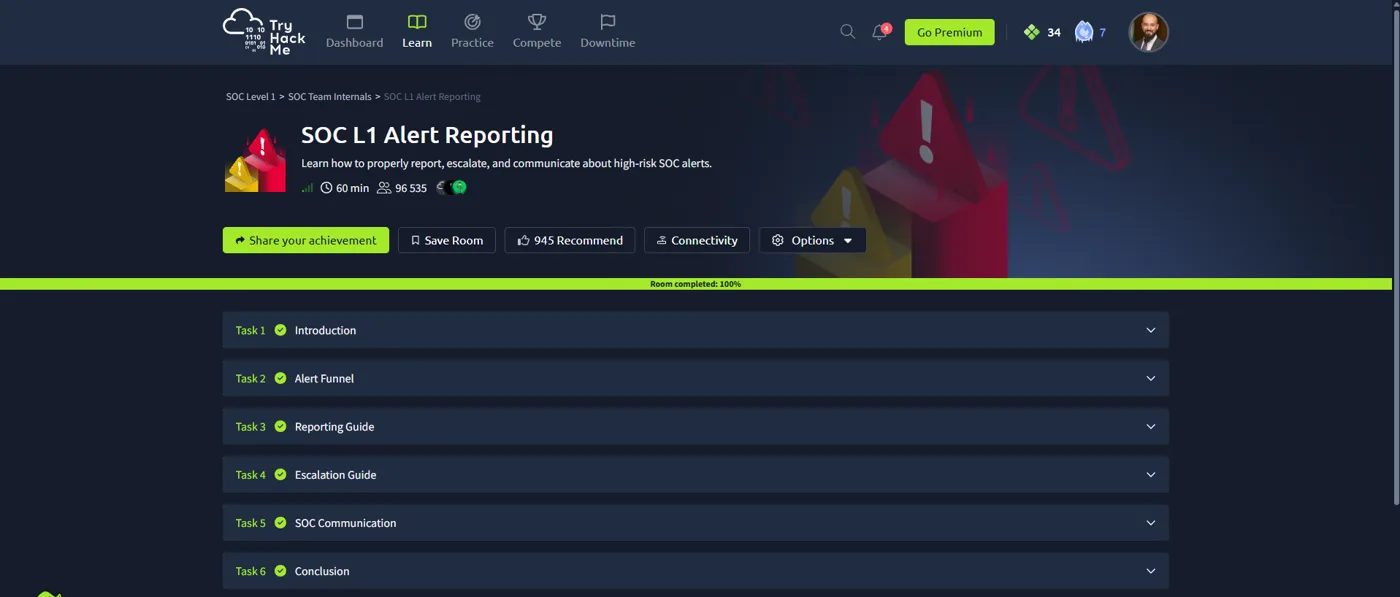This screenshot has width=1400, height=597.
Task: Click the Reporting Guide task title
Action: click(x=334, y=426)
